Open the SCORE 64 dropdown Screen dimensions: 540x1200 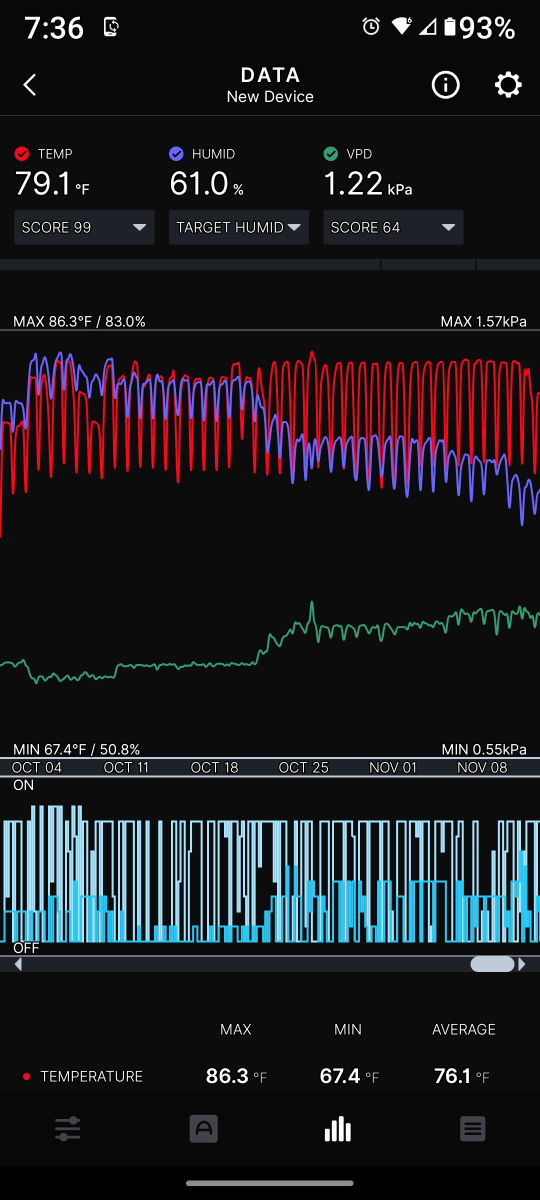coord(393,227)
